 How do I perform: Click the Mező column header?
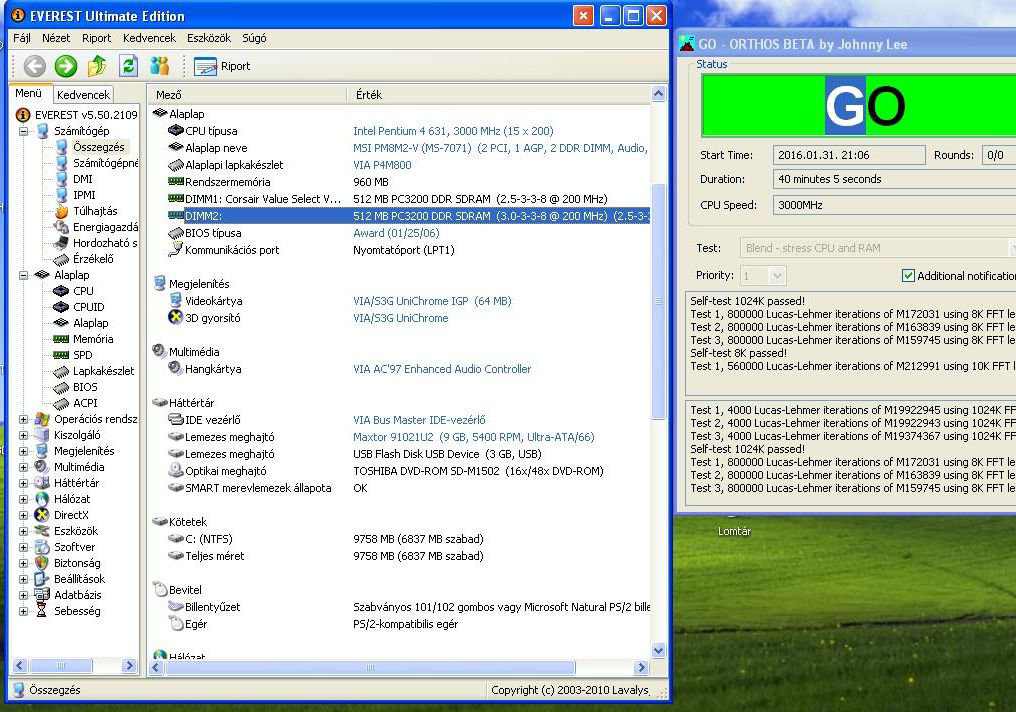pos(248,95)
